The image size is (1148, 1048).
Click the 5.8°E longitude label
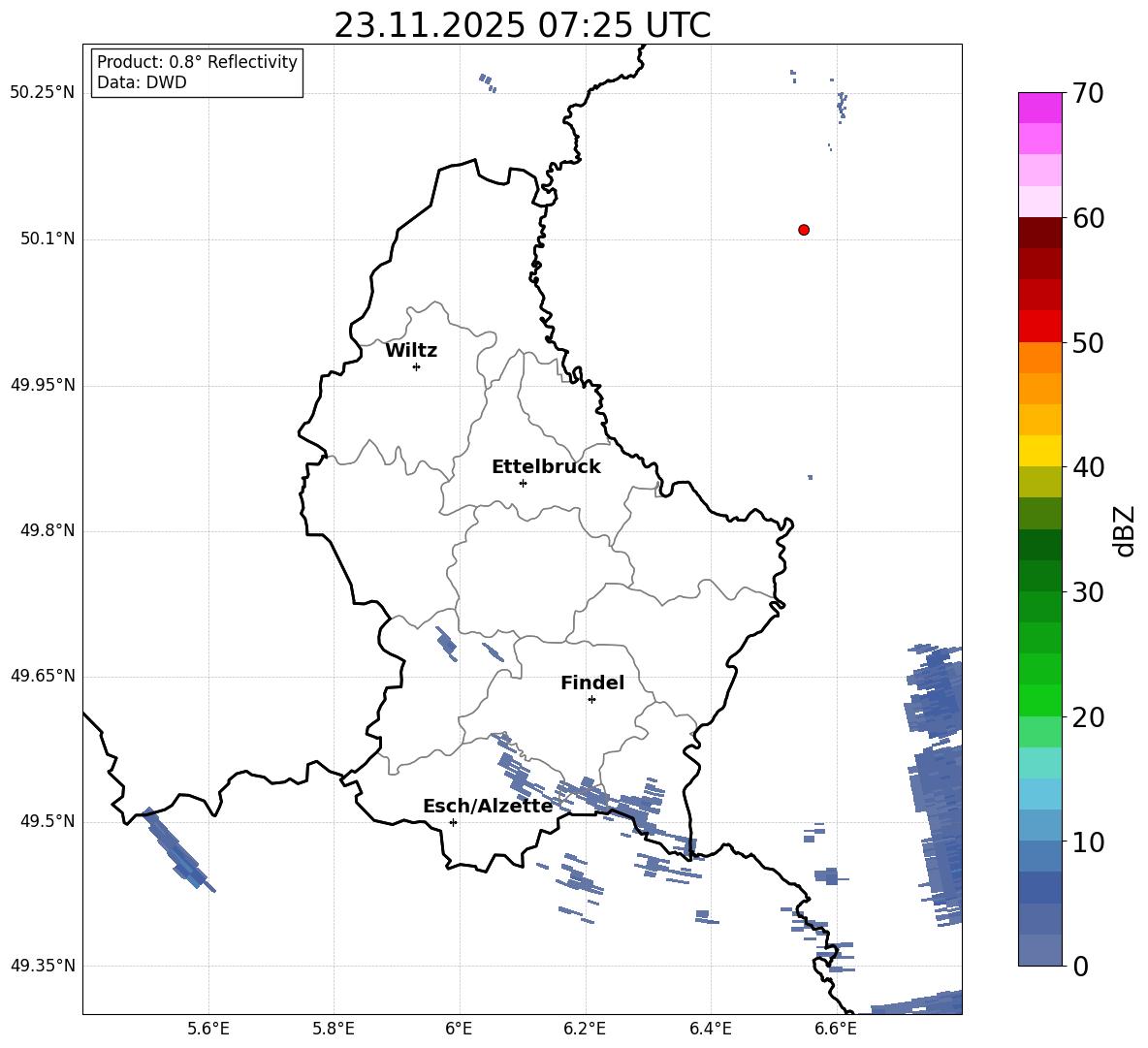[334, 1029]
